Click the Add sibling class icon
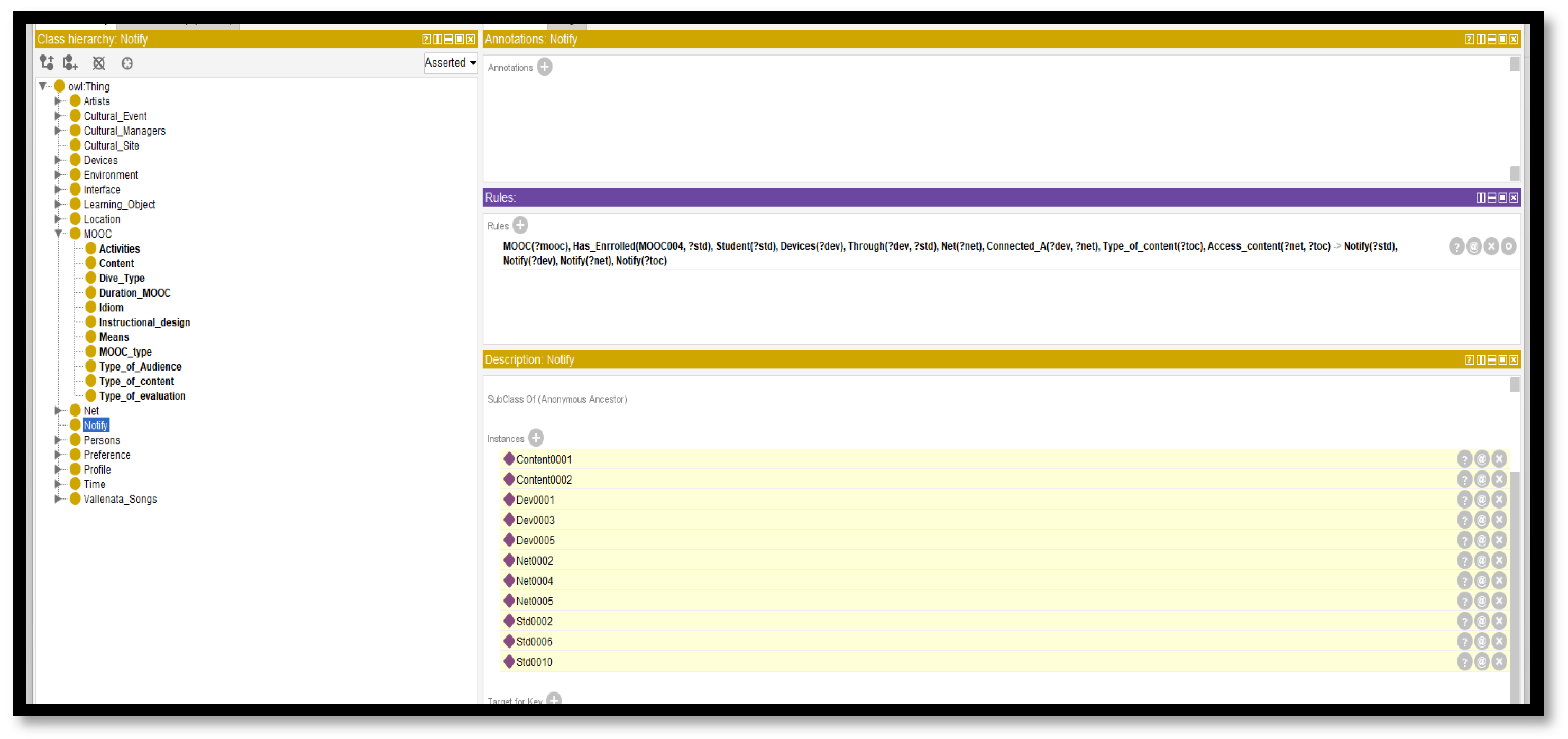Viewport: 1568px width, 739px height. tap(71, 63)
